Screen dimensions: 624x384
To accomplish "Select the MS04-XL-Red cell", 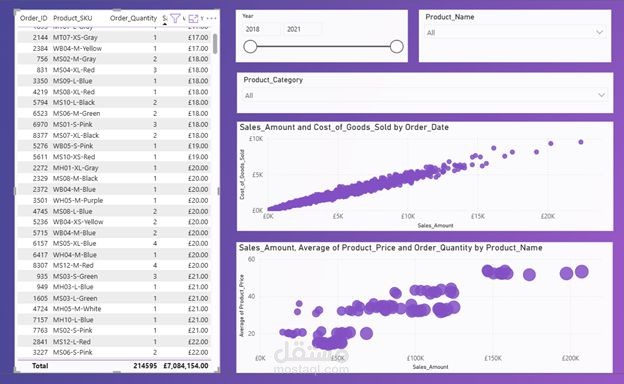I will (x=74, y=70).
